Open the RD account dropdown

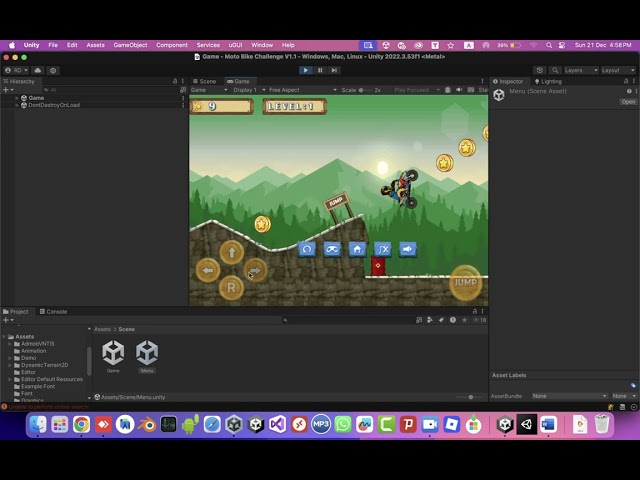click(16, 70)
